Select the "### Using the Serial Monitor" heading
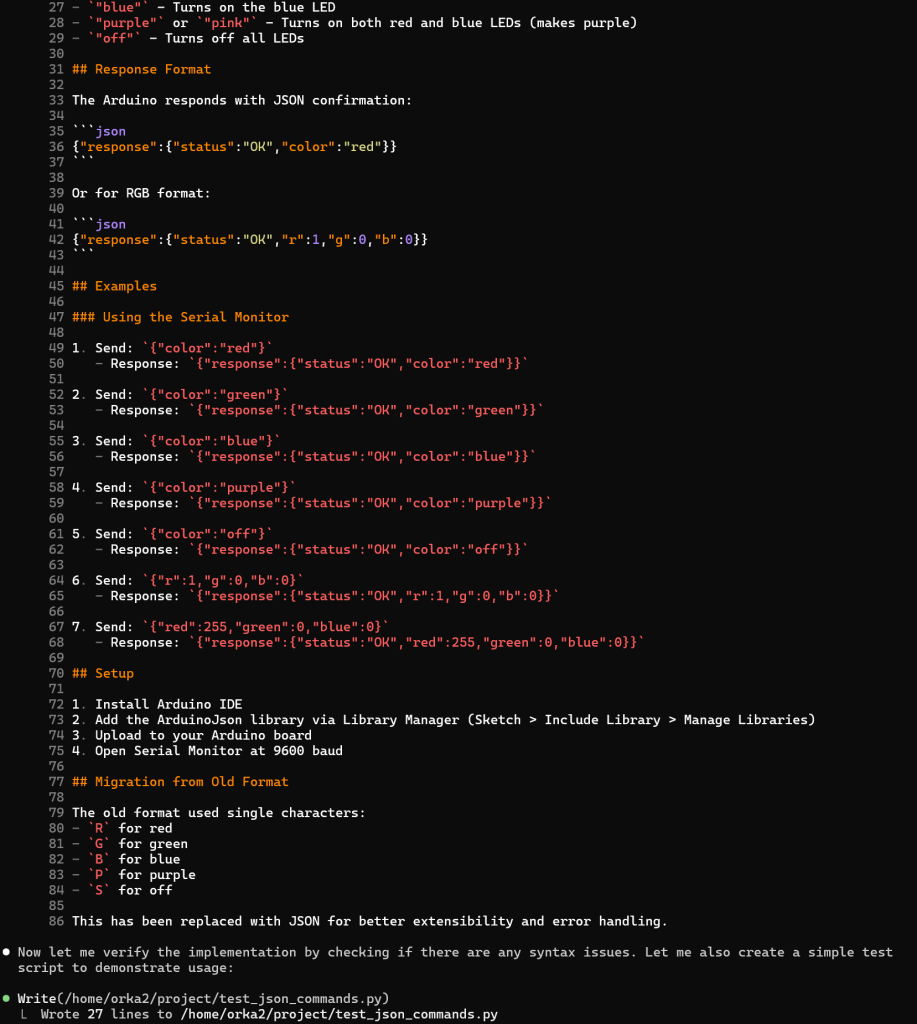Viewport: 917px width, 1024px height. (180, 317)
